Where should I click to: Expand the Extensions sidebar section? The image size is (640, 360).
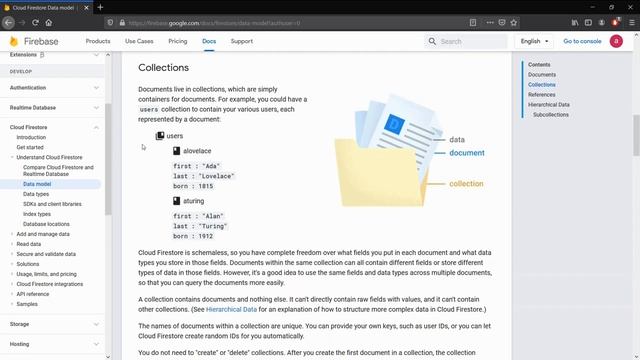[96, 55]
